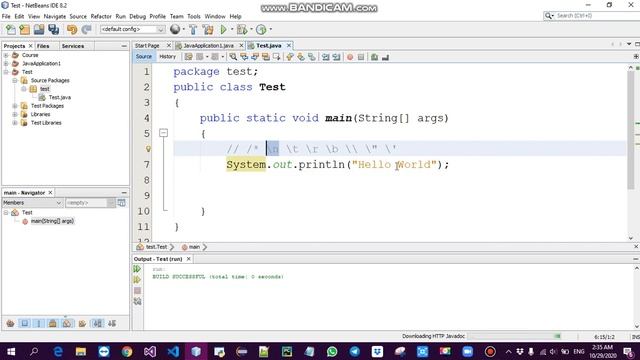Viewport: 640px width, 360px height.
Task: Click the globe browser icon in toolbar
Action: coord(175,29)
